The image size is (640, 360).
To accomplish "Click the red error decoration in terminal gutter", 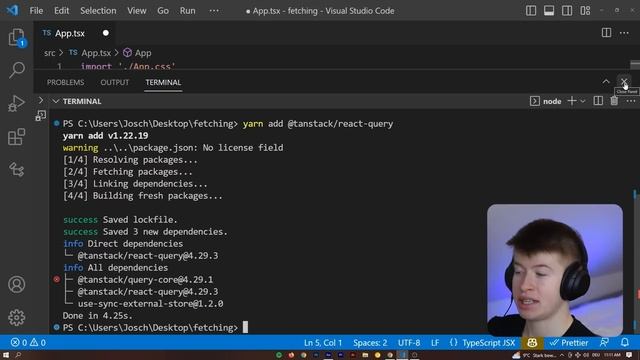I will 56,280.
